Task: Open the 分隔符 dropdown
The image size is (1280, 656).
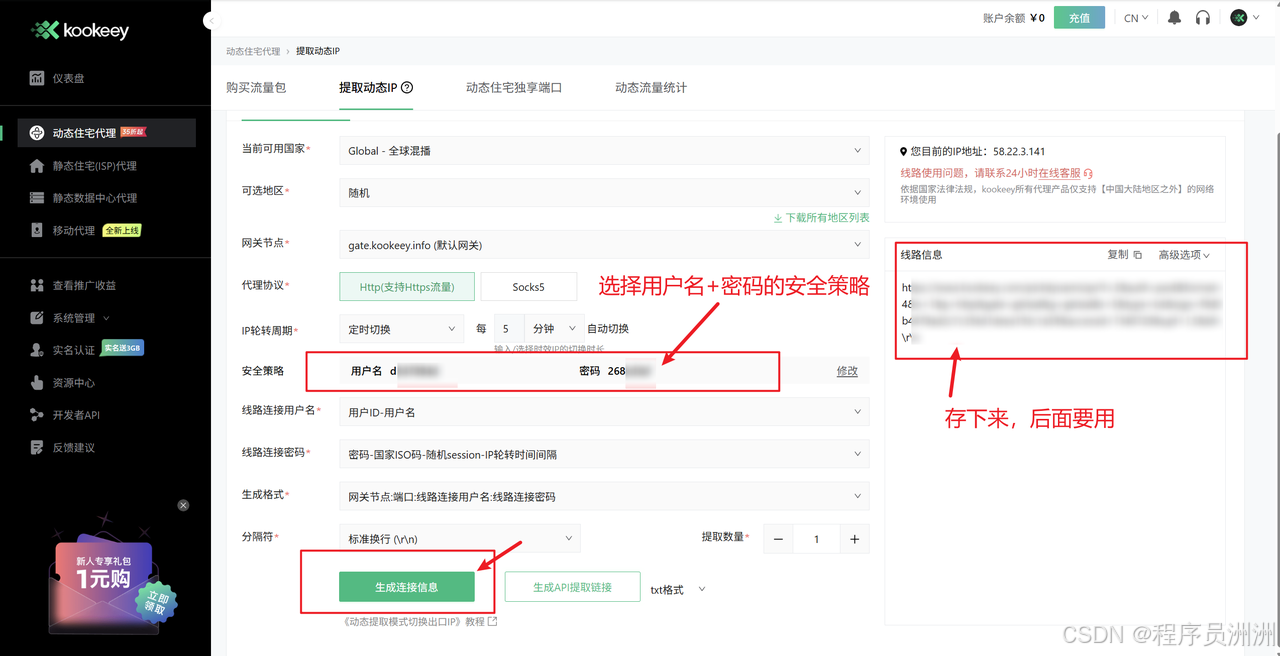Action: coord(459,539)
